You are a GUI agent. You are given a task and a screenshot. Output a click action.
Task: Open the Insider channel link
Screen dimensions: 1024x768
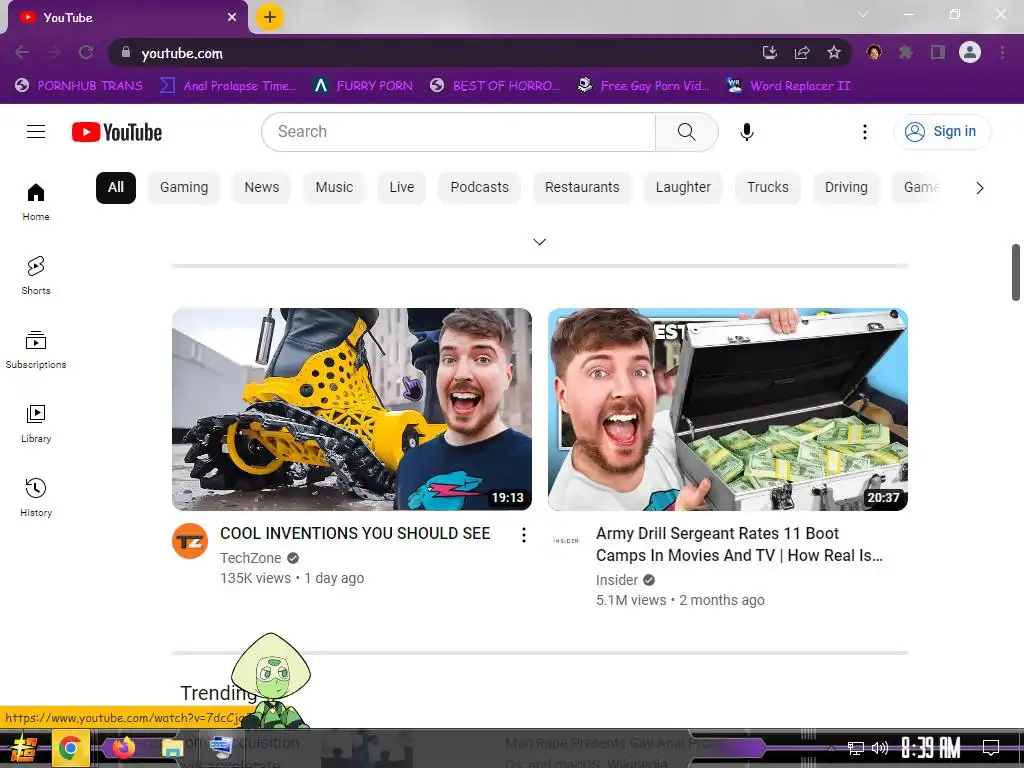point(616,581)
